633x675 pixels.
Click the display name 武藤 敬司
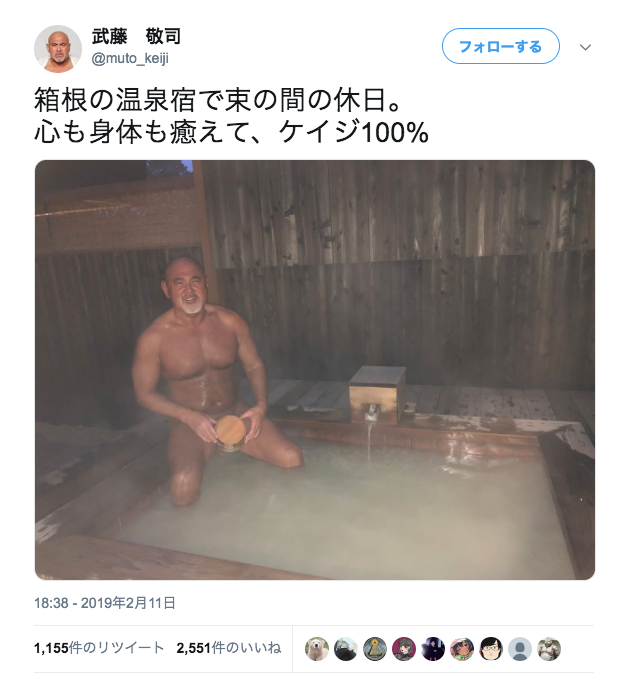tap(136, 36)
